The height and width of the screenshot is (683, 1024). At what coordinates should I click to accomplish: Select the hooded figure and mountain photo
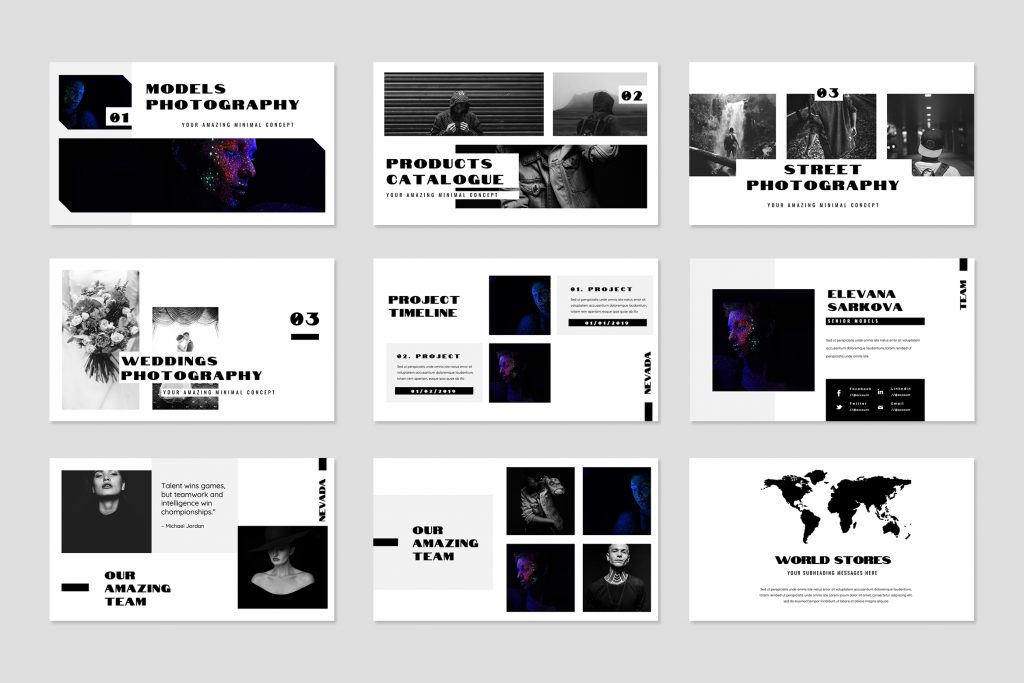pyautogui.click(x=600, y=104)
